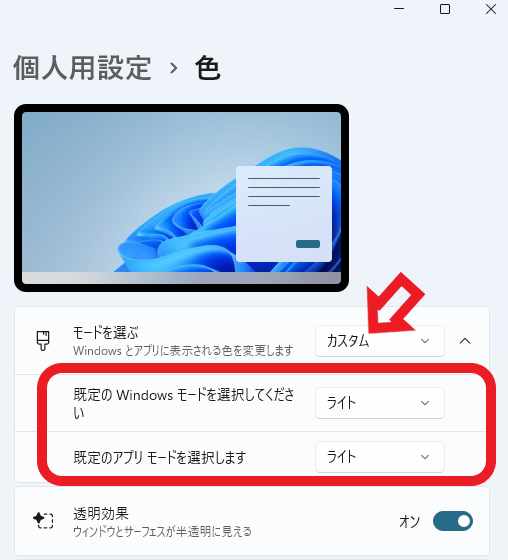Click the モードを選ぶ setting label
Image resolution: width=508 pixels, height=560 pixels.
pyautogui.click(x=105, y=332)
